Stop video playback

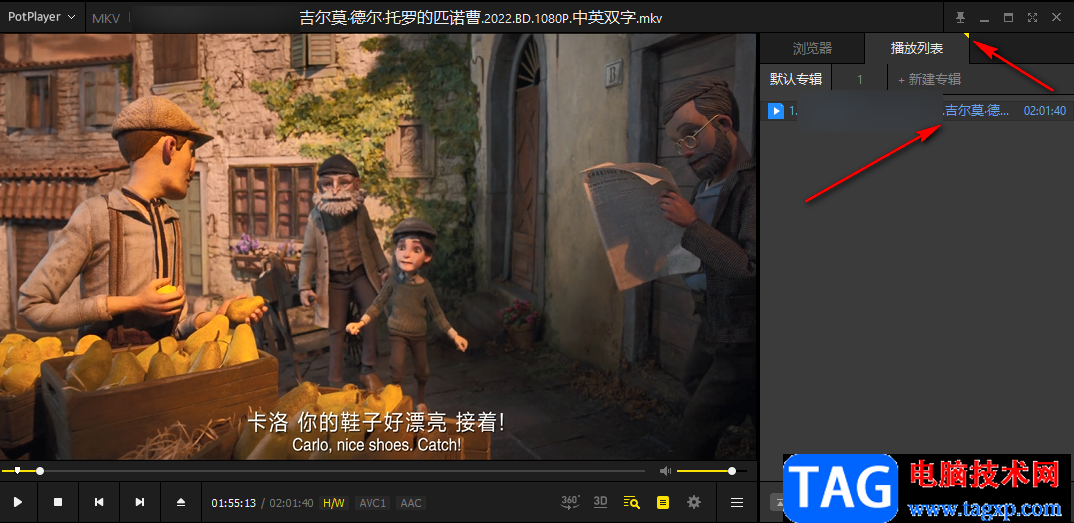[58, 502]
